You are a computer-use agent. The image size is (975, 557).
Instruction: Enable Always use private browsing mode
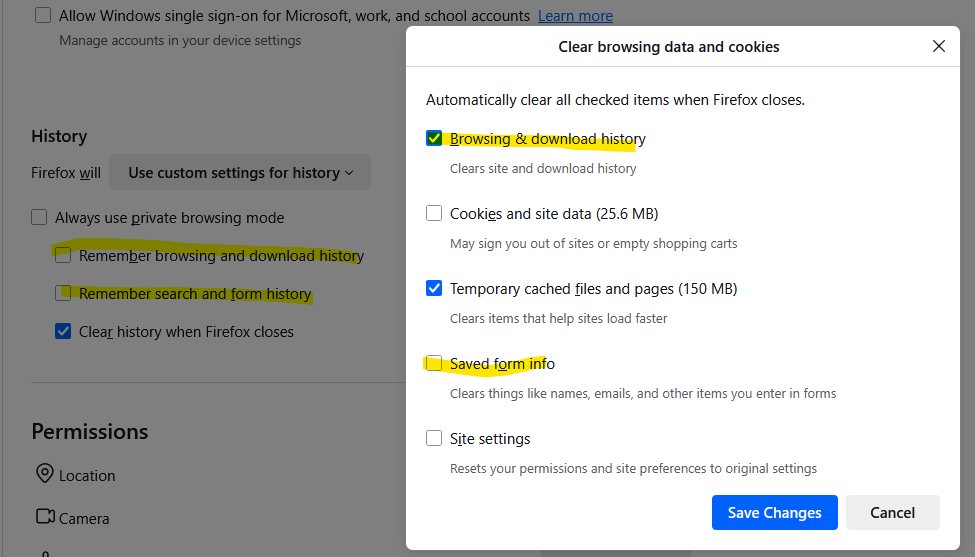click(x=39, y=217)
